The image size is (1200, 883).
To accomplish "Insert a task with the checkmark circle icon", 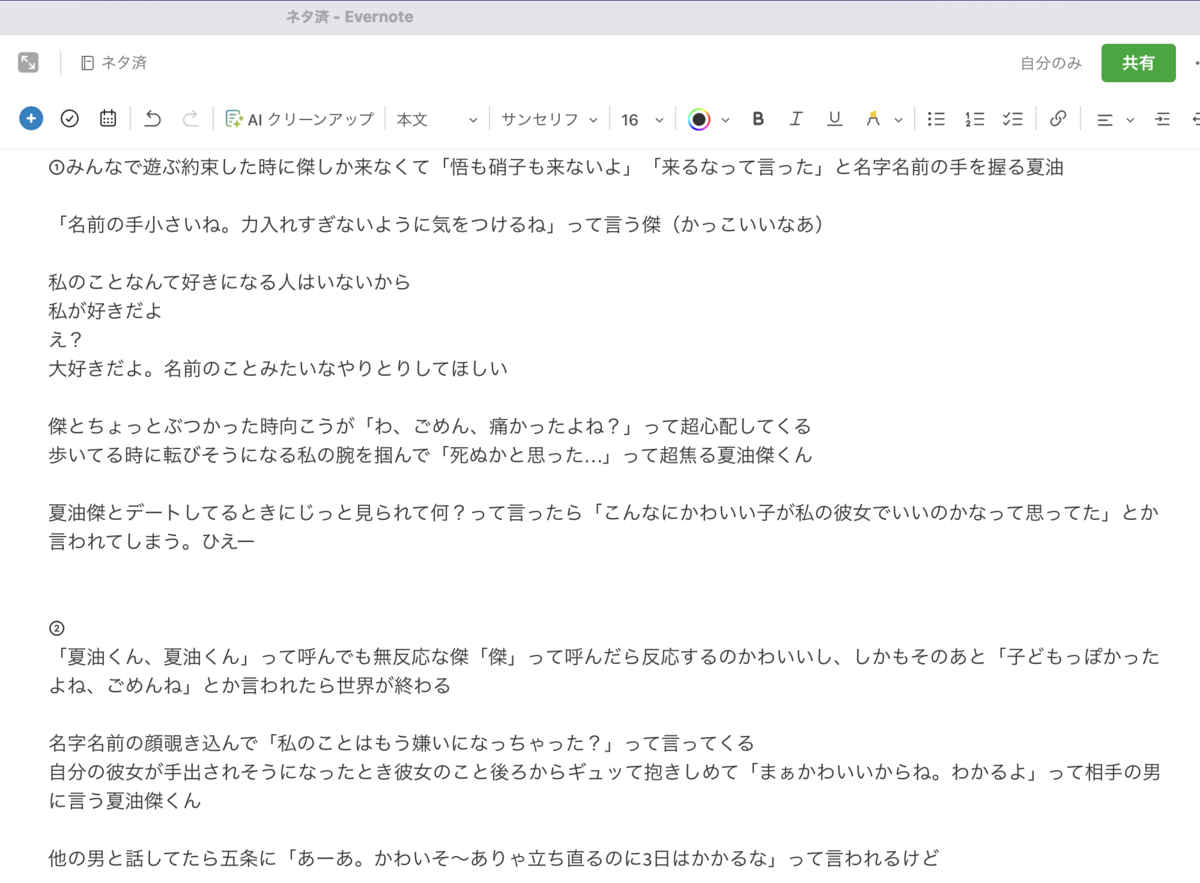I will pyautogui.click(x=69, y=119).
